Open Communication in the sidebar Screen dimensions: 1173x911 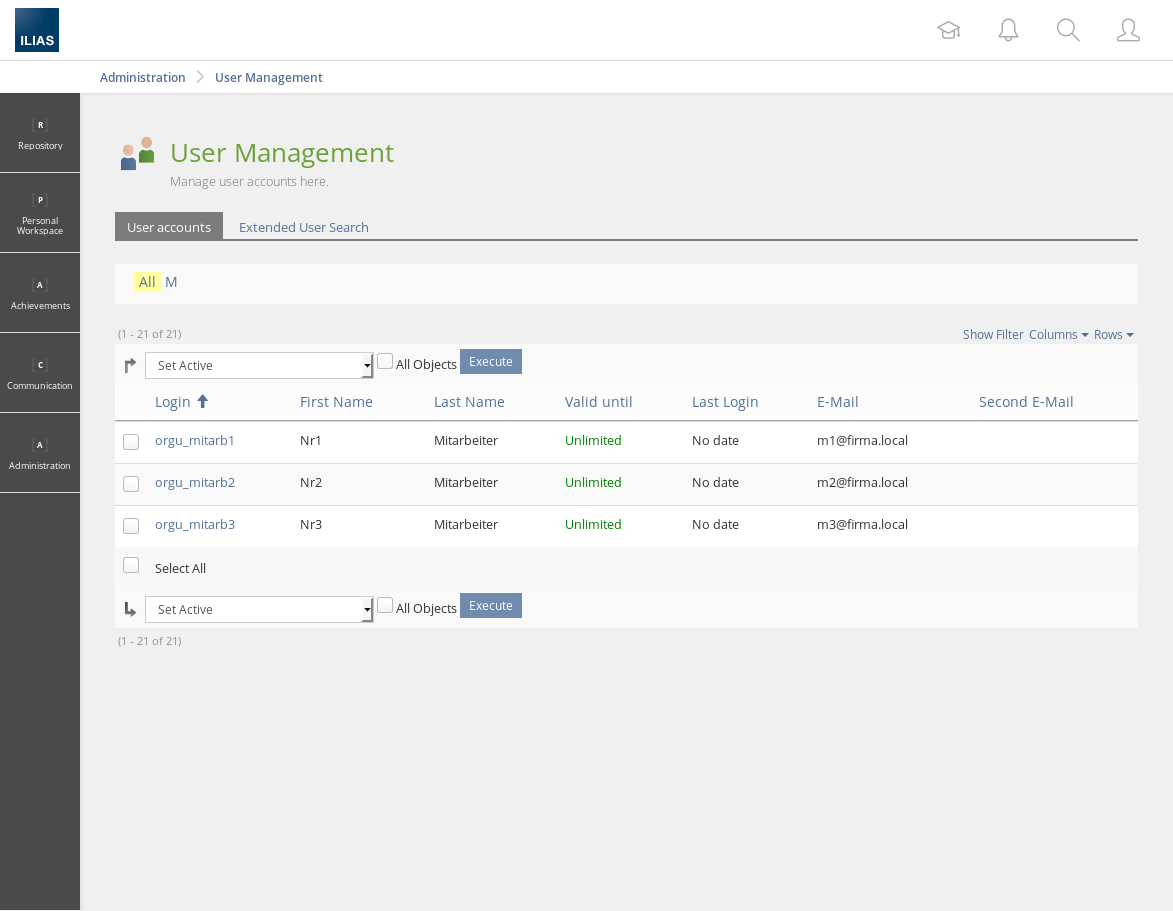(x=40, y=373)
